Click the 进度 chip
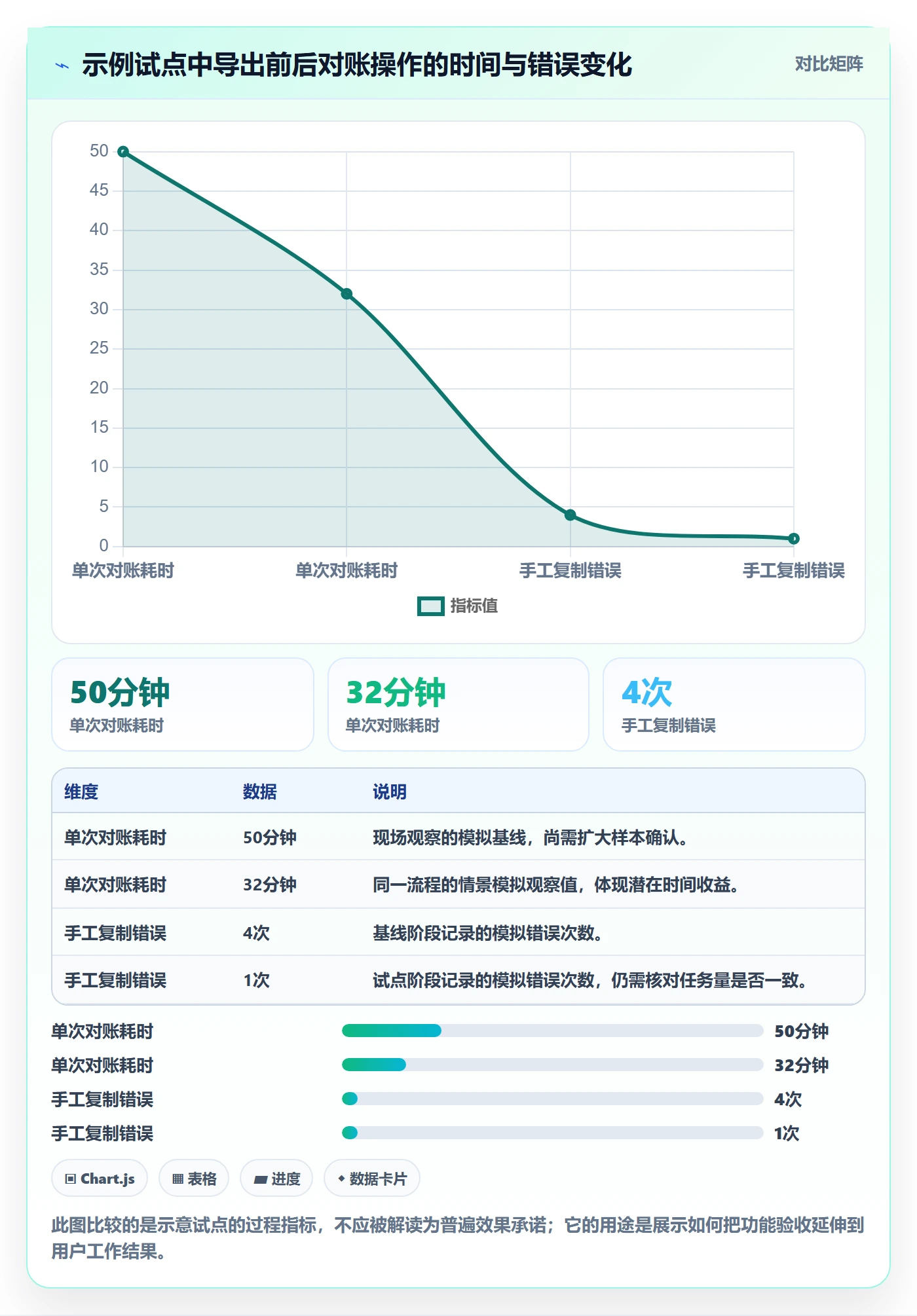917x1316 pixels. point(276,1179)
